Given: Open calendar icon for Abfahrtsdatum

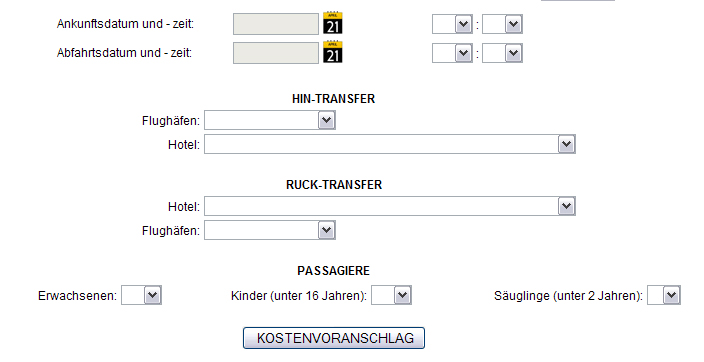Looking at the screenshot, I should tap(333, 52).
